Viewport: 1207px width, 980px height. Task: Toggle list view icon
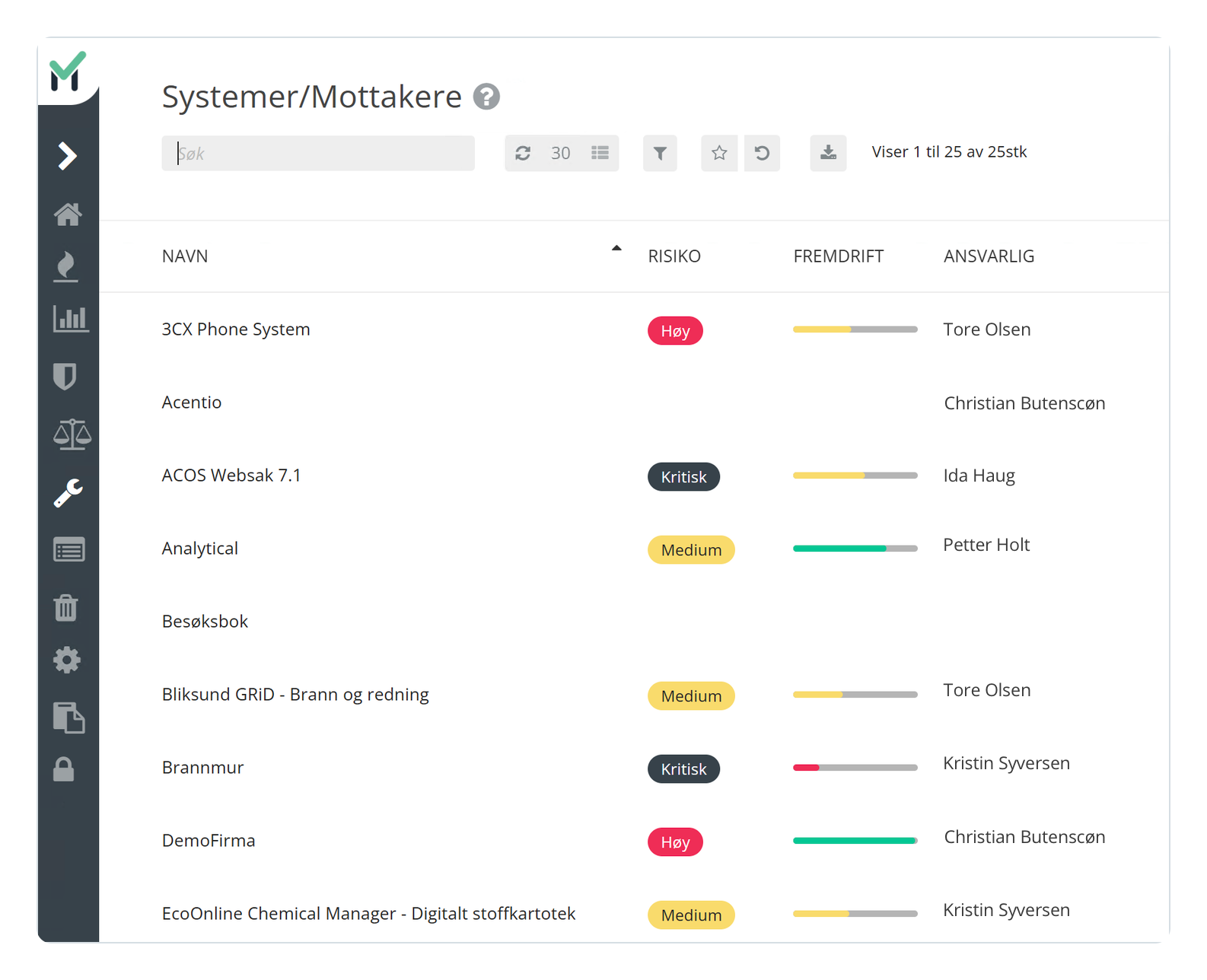coord(600,153)
